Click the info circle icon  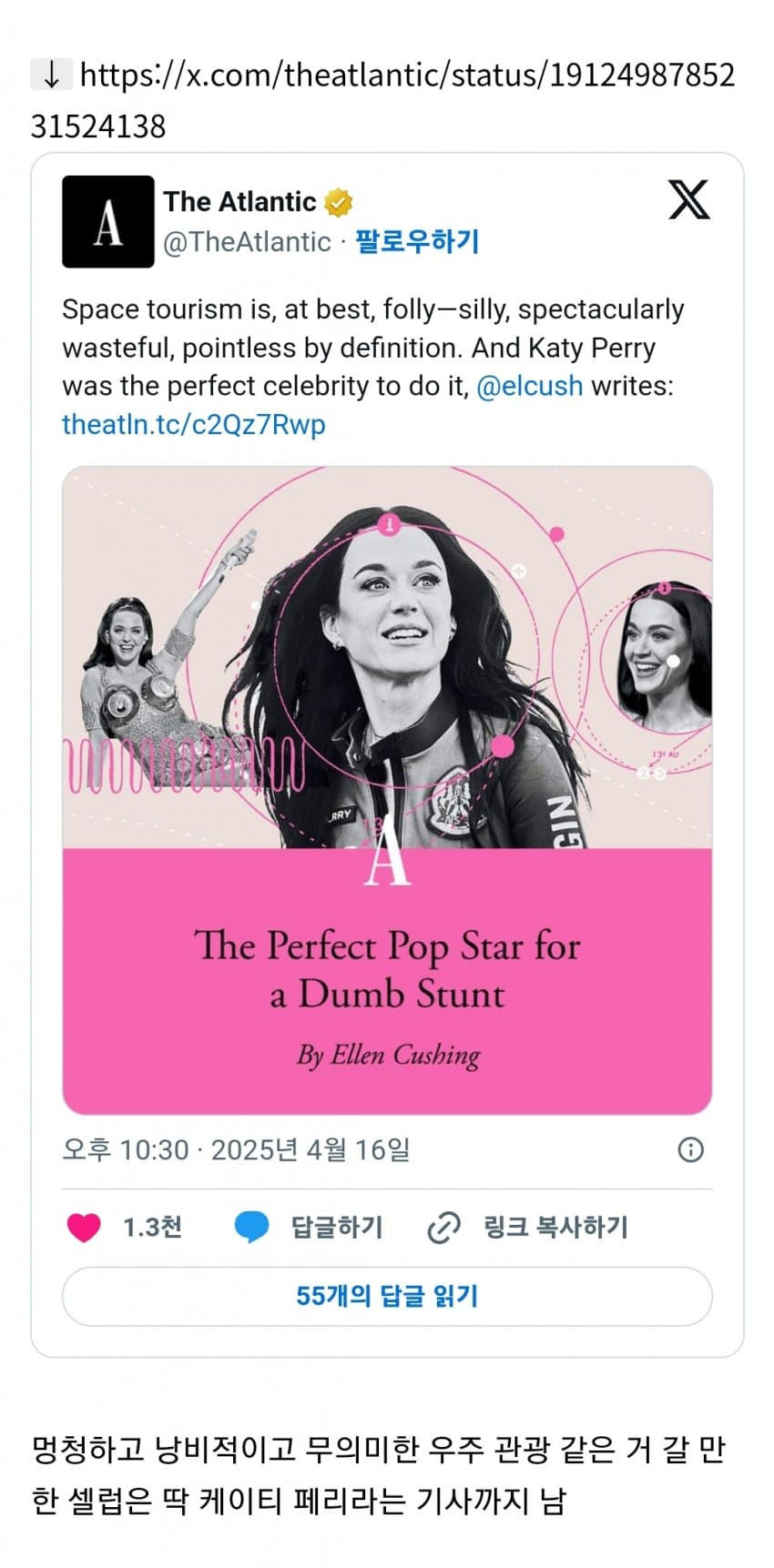pos(690,1149)
